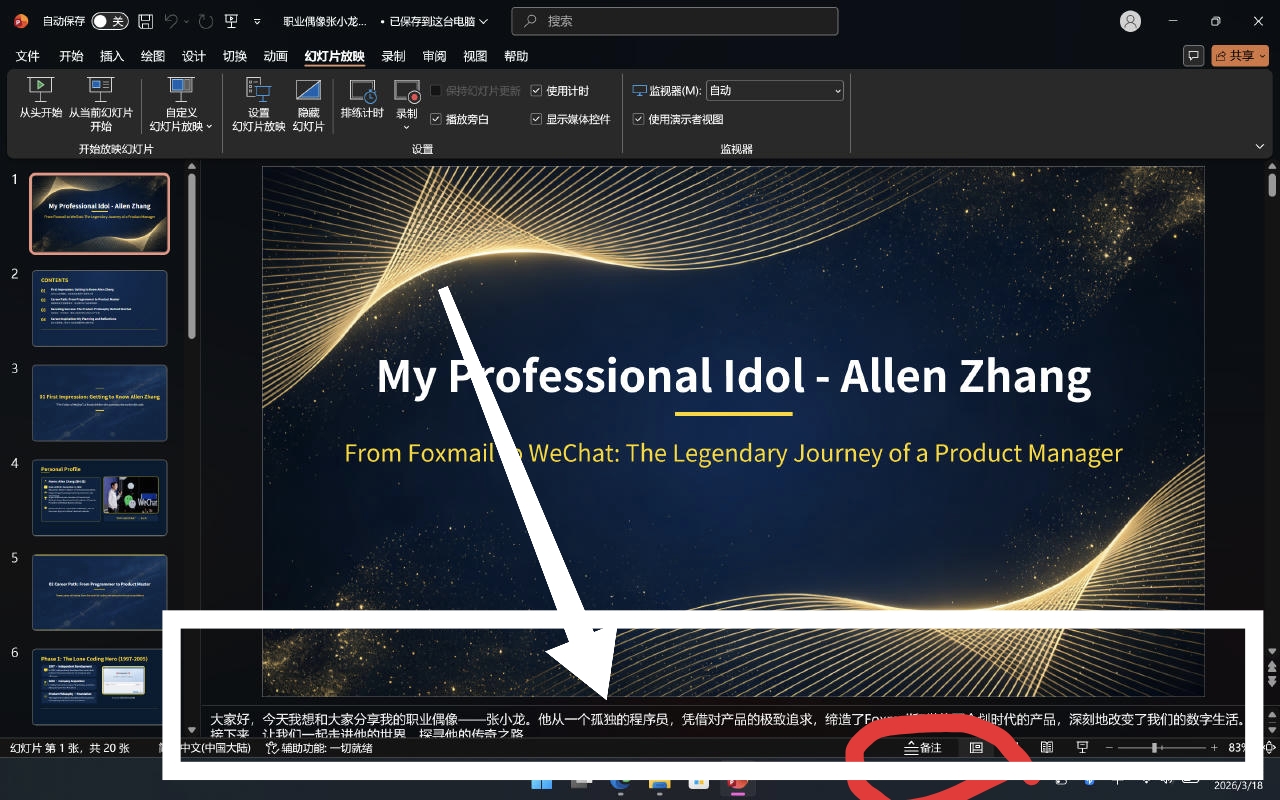Uncheck Use Presenter View (使用演示者视图)

[x=639, y=119]
